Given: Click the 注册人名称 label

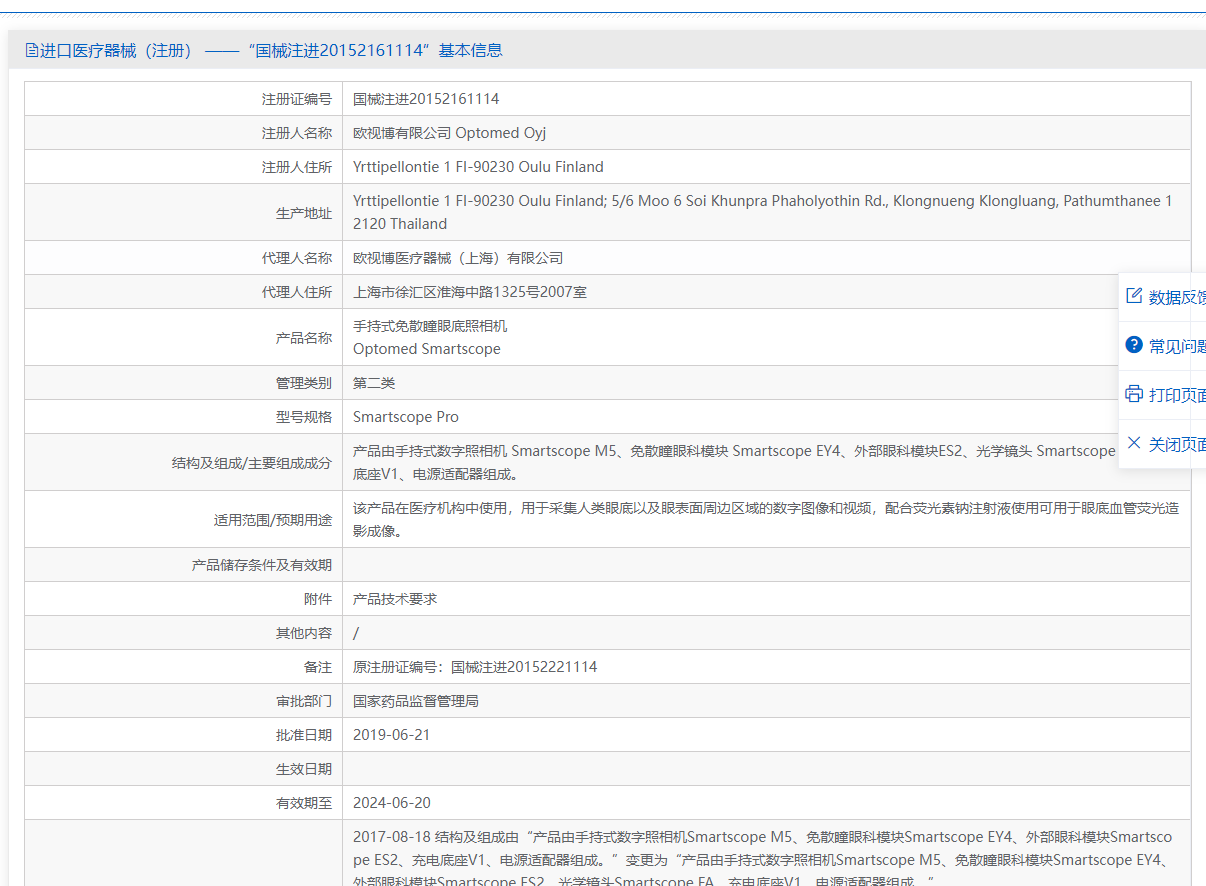Looking at the screenshot, I should coord(297,133).
